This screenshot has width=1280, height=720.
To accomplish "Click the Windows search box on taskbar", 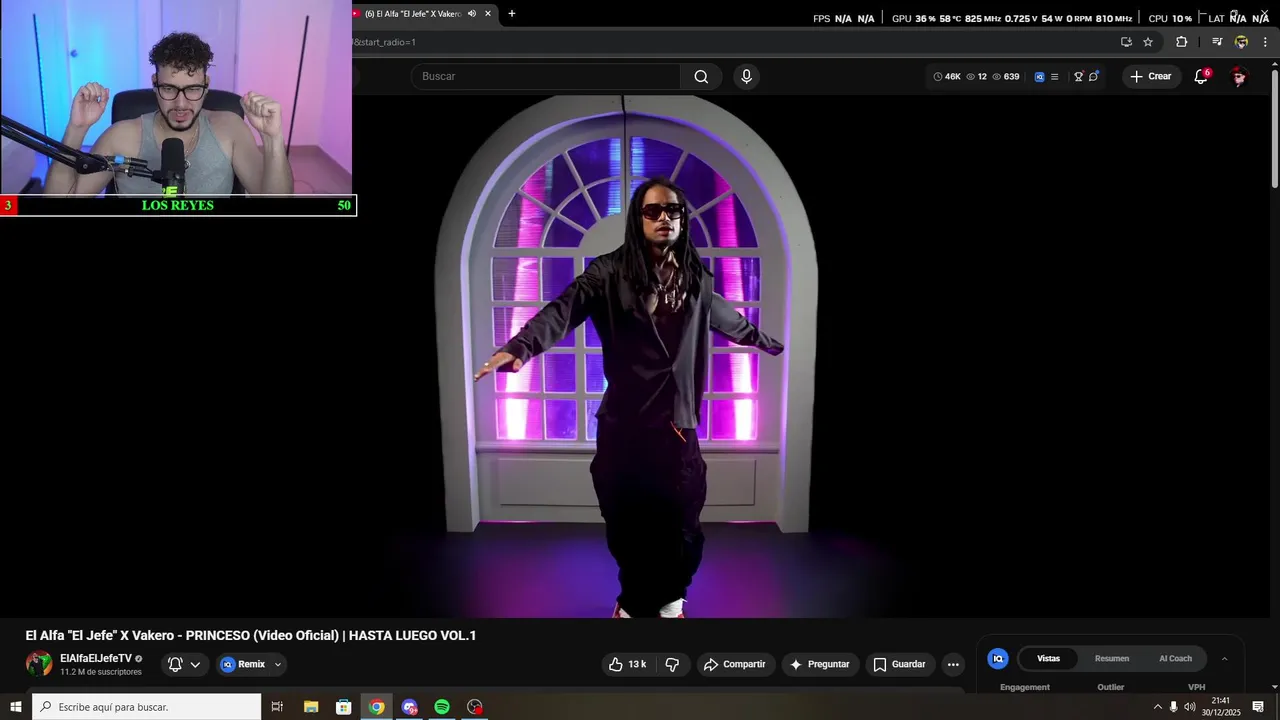I will pyautogui.click(x=146, y=707).
